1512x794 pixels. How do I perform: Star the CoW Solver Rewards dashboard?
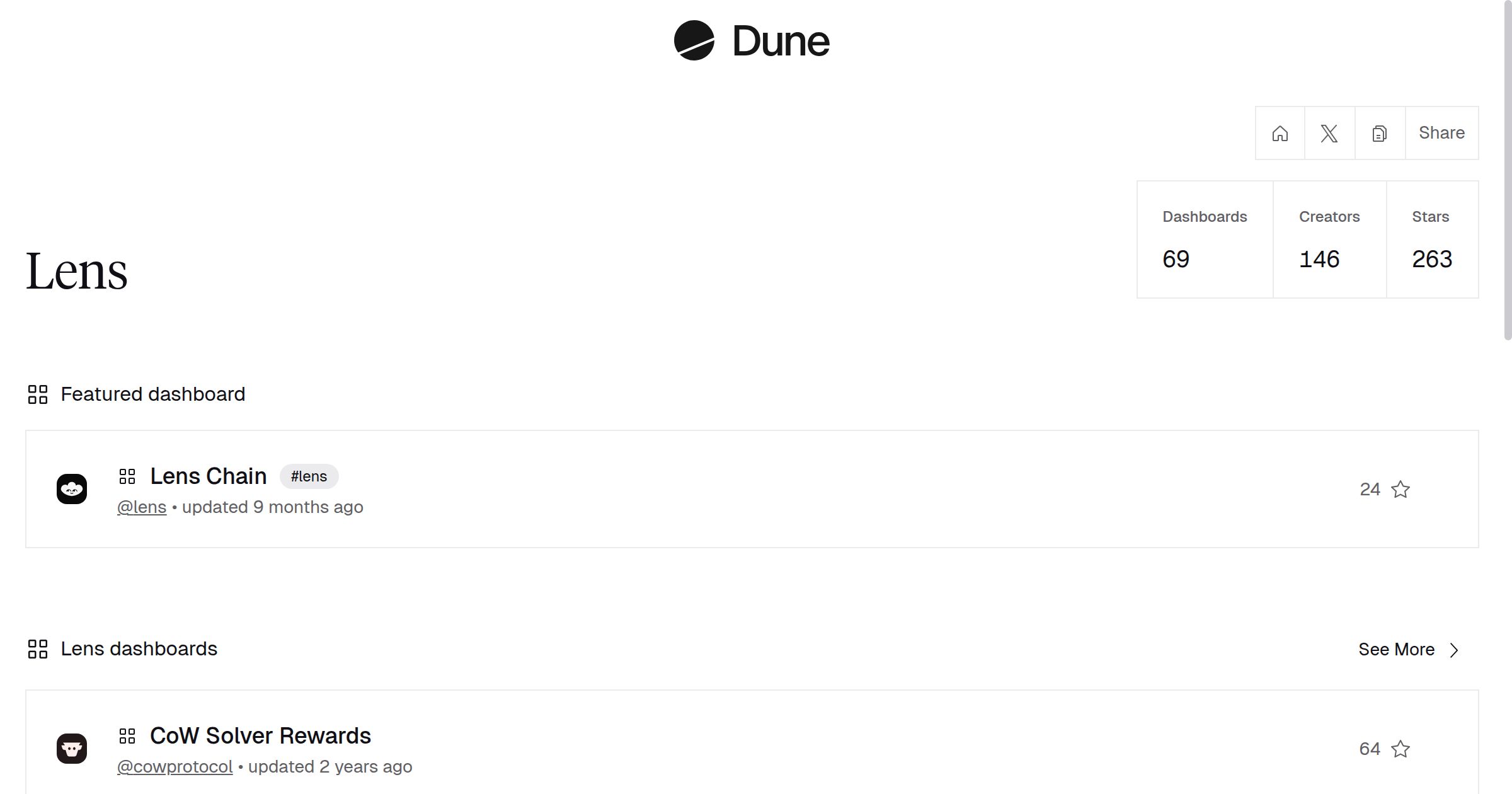[x=1400, y=749]
